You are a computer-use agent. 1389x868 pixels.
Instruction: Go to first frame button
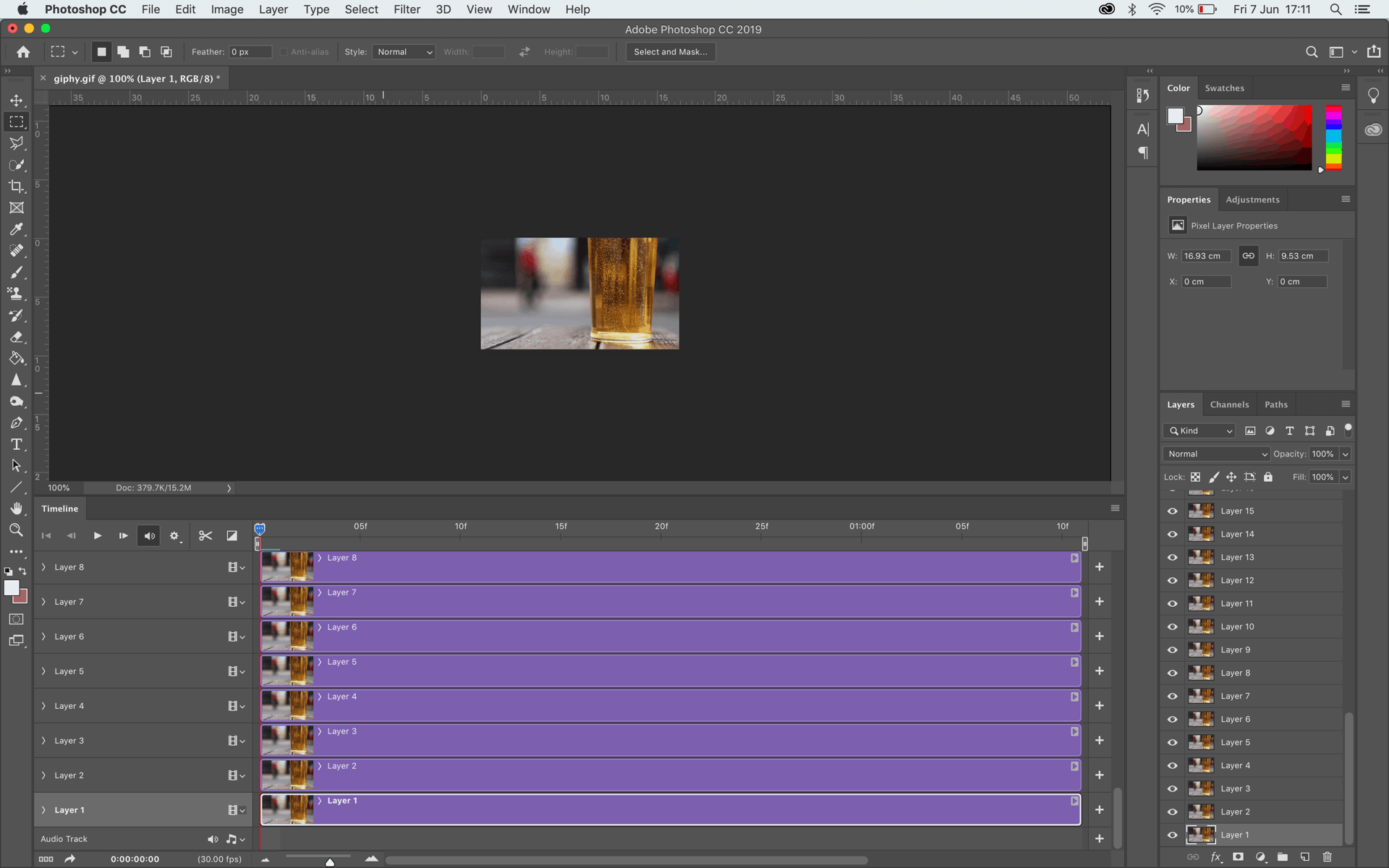[46, 536]
